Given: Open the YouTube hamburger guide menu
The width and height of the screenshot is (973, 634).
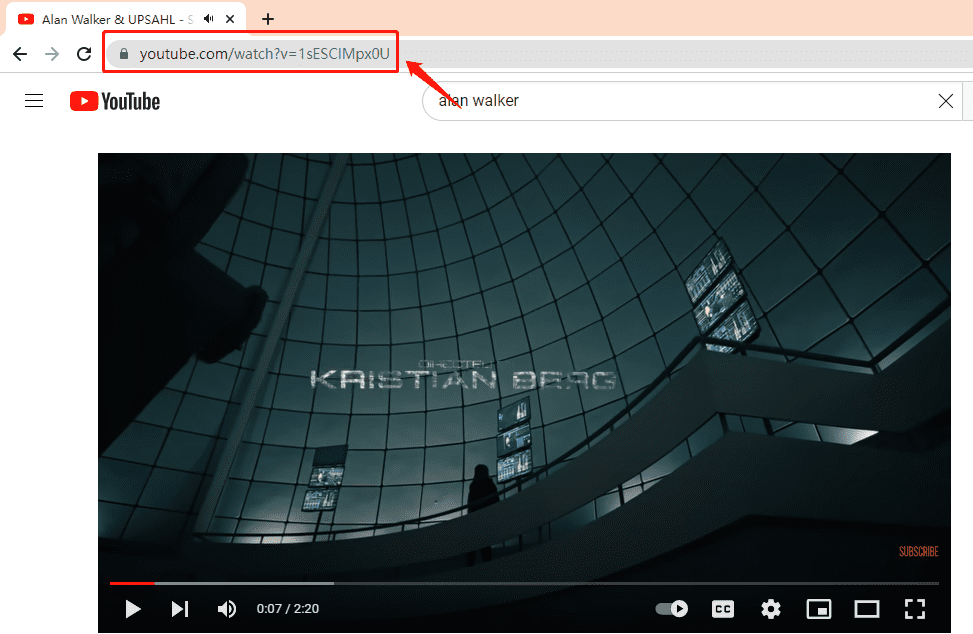Looking at the screenshot, I should 34,101.
